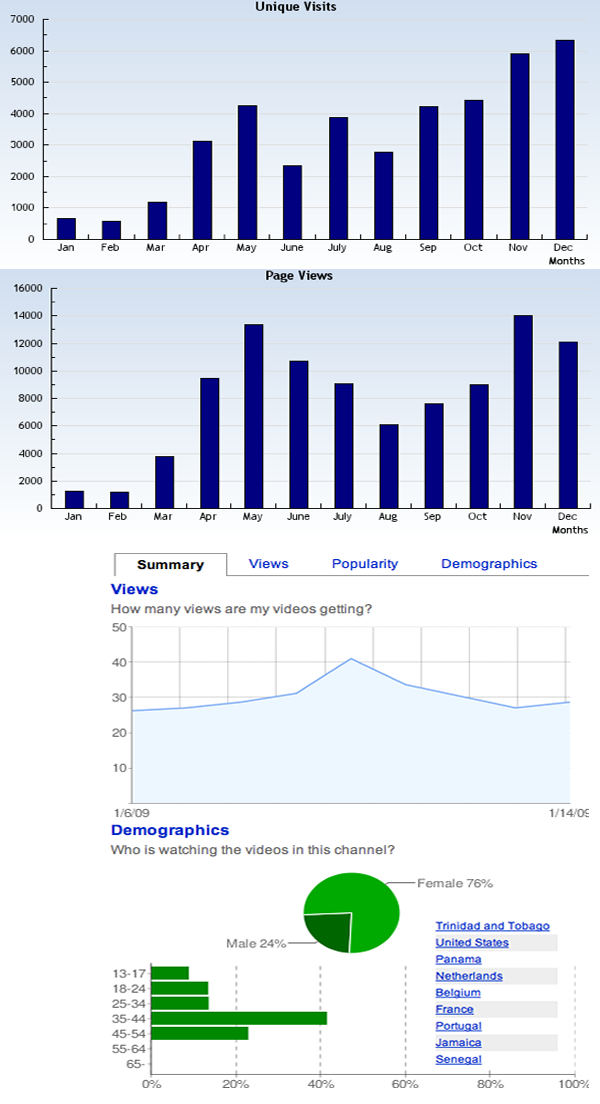Viewport: 600px width, 1104px height.
Task: Click the 18-24 age group bar
Action: point(180,988)
